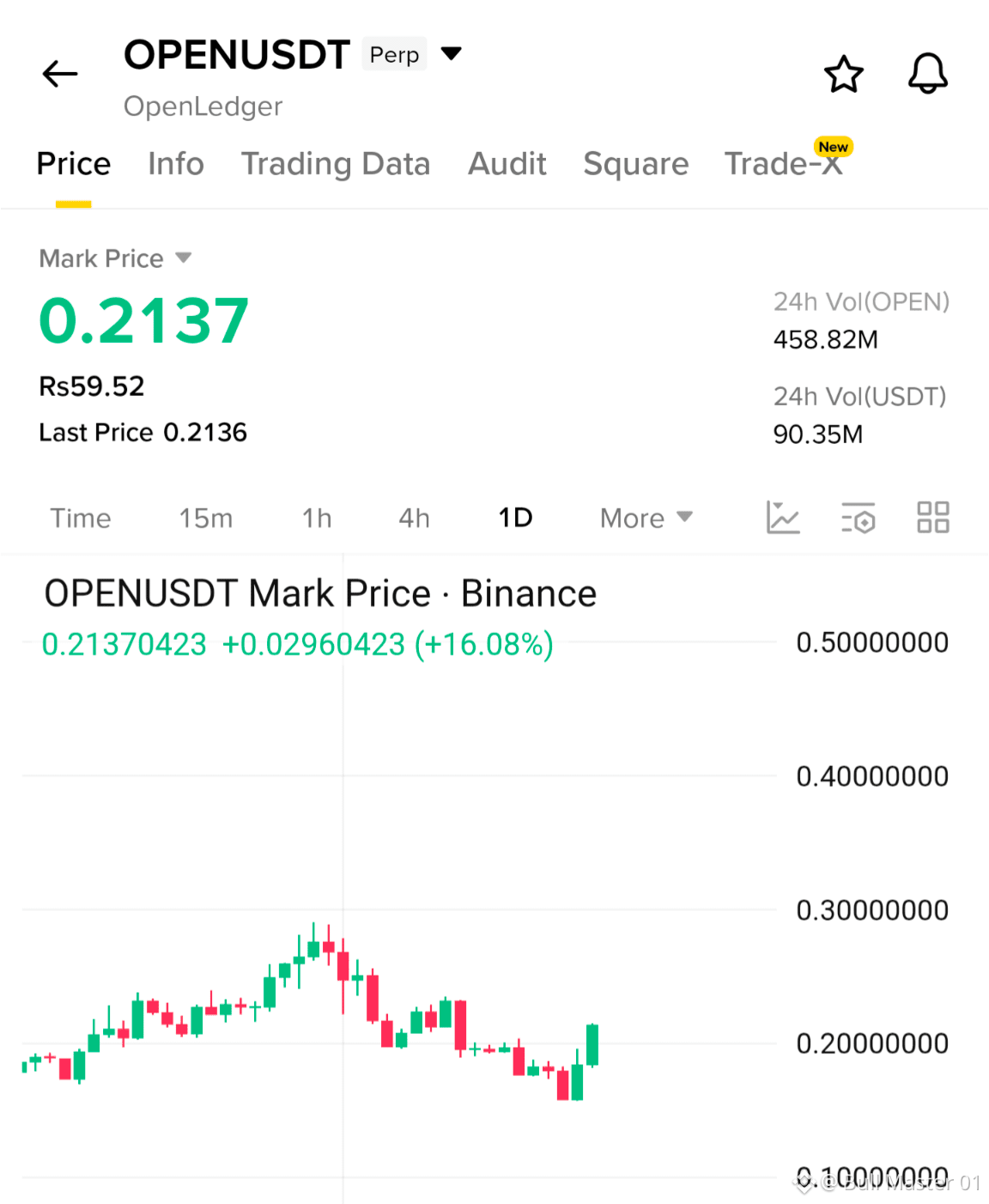Tap the OPENUSDT pair title

[x=237, y=54]
